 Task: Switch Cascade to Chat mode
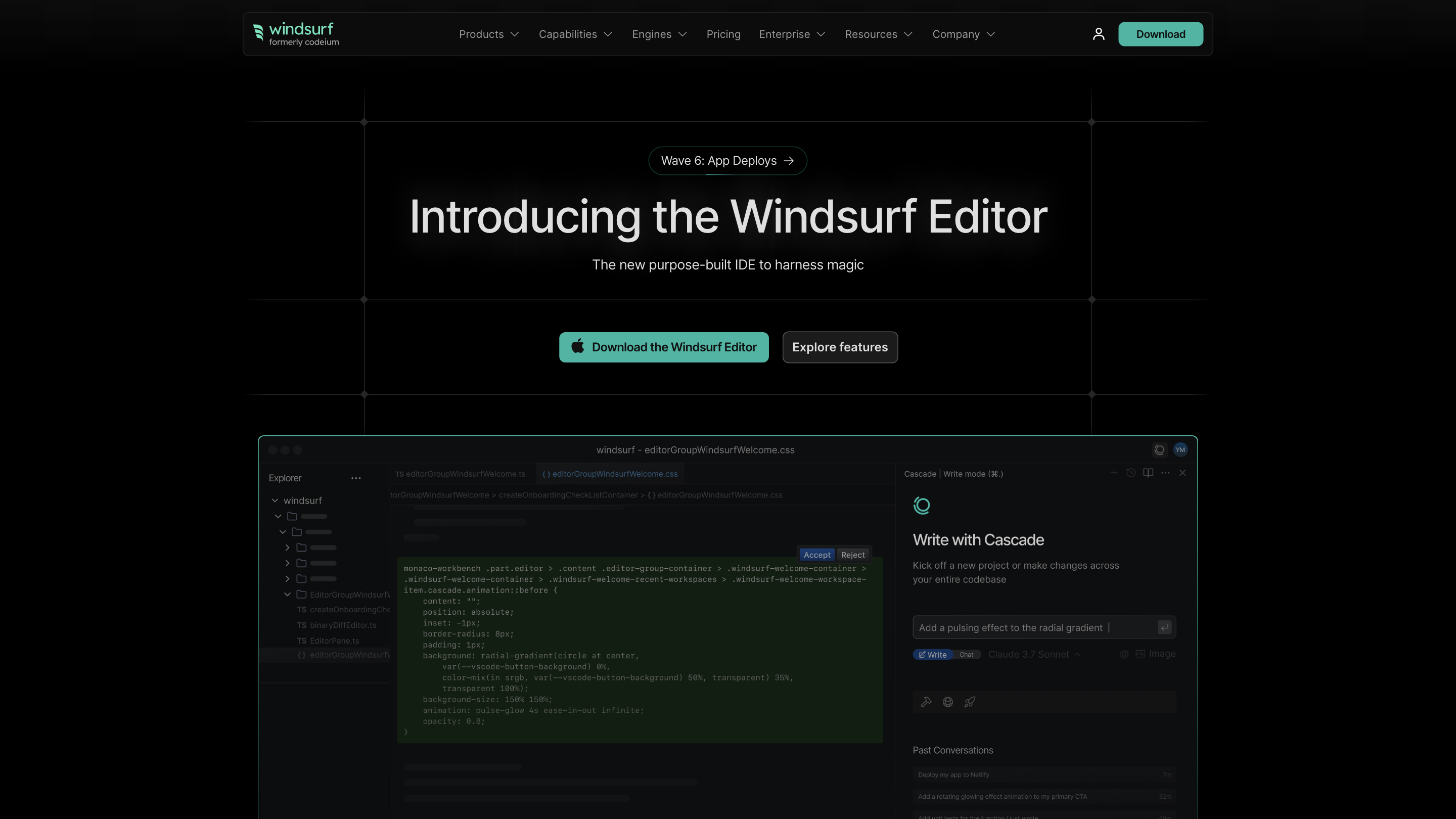coord(966,655)
